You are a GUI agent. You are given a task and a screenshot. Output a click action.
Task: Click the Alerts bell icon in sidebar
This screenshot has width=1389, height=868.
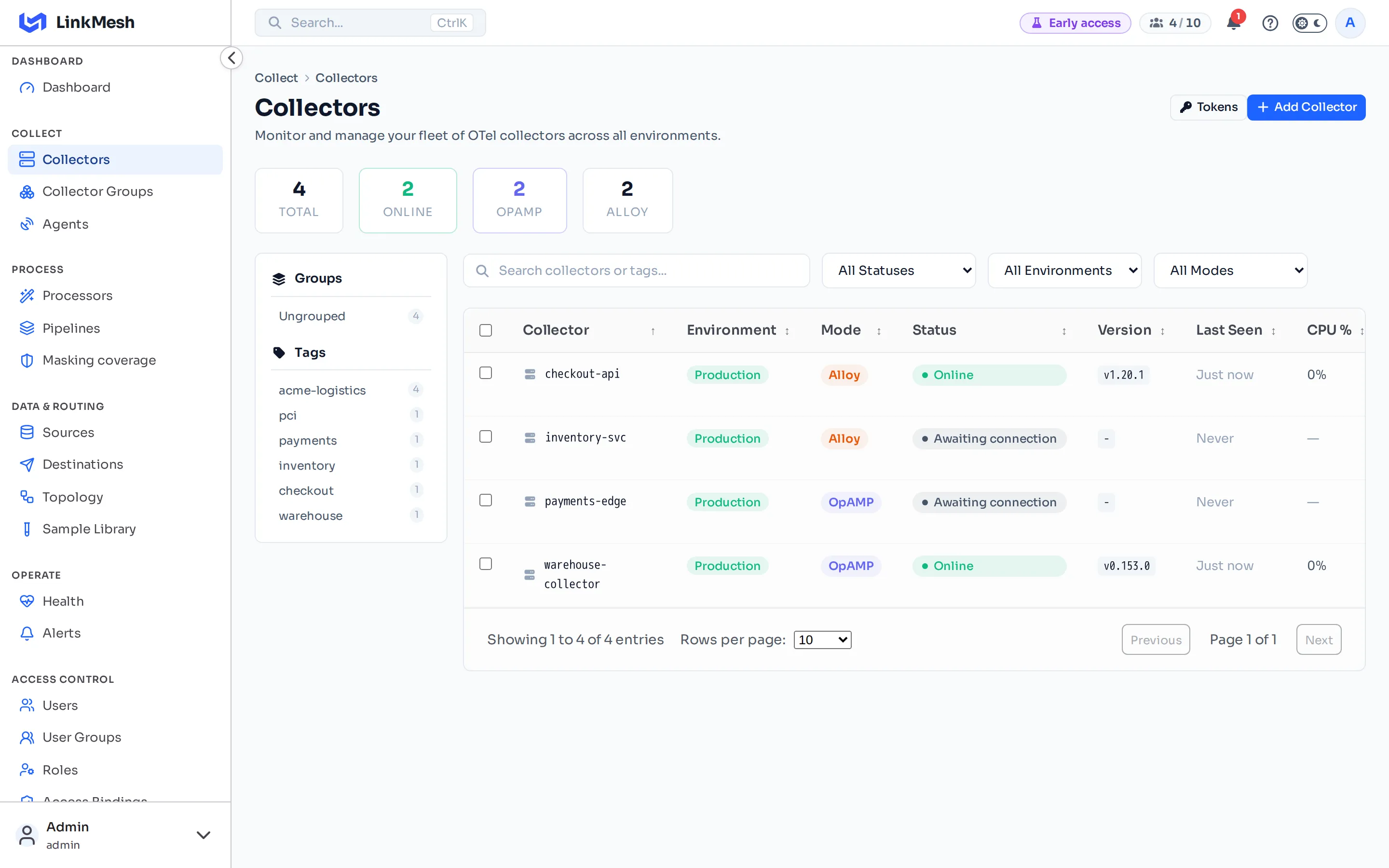tap(27, 633)
